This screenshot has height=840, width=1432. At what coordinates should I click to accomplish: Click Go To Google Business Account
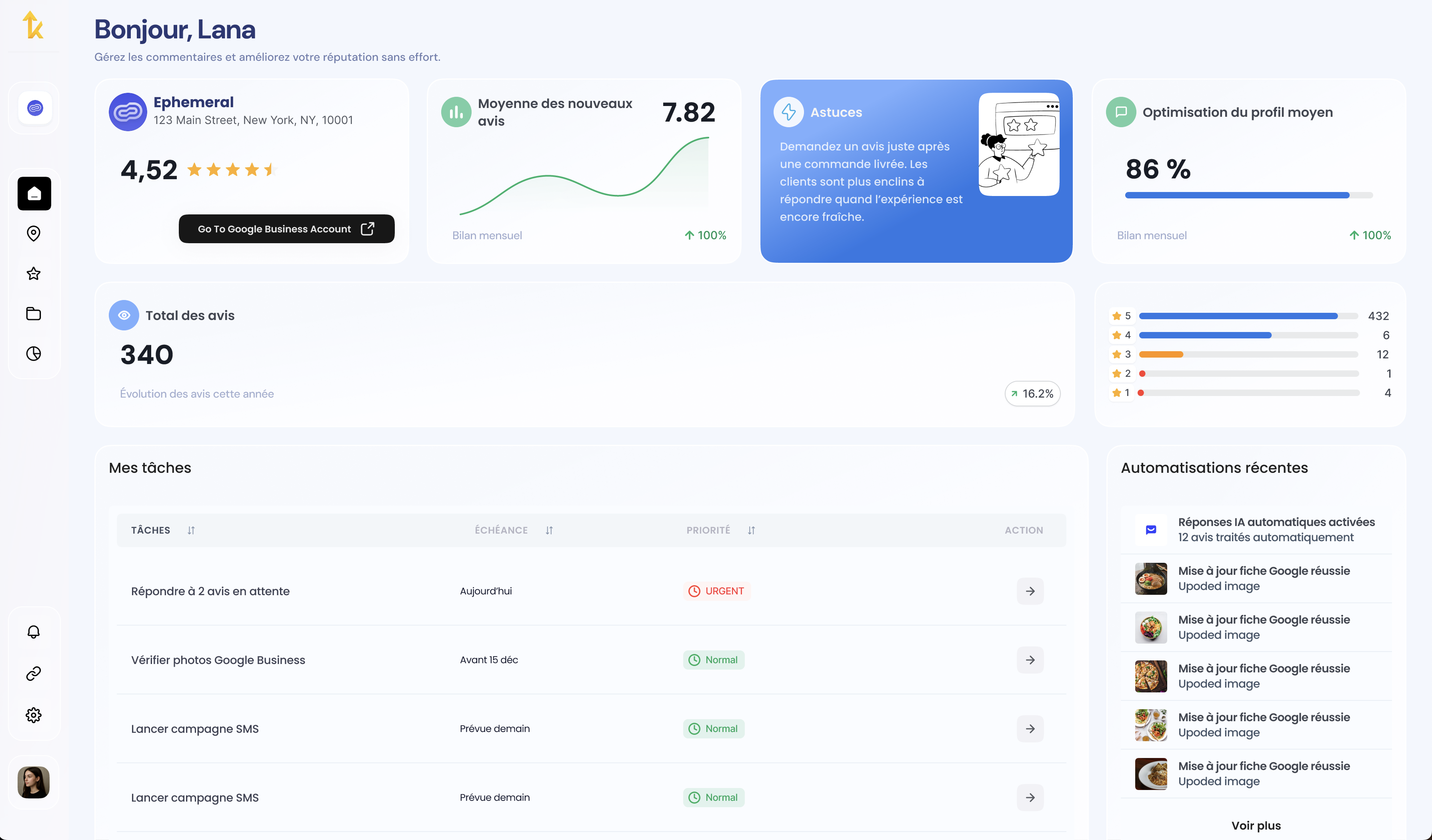pos(286,228)
